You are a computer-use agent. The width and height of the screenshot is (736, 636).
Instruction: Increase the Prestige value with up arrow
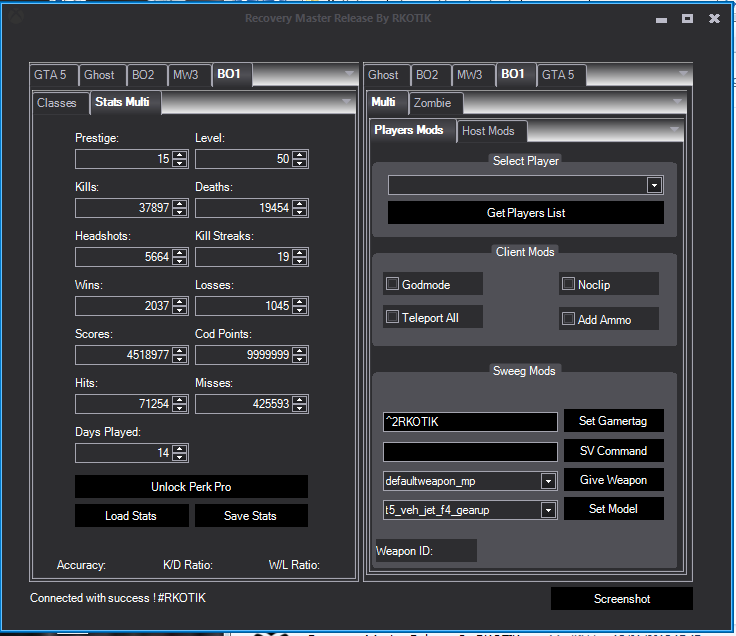point(179,155)
